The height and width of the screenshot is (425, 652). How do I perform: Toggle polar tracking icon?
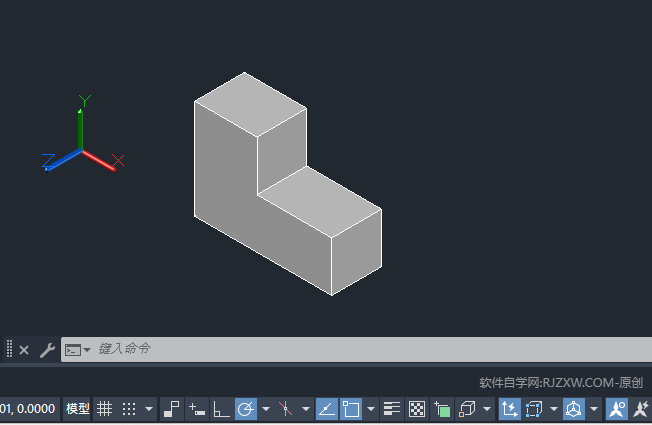tap(246, 409)
